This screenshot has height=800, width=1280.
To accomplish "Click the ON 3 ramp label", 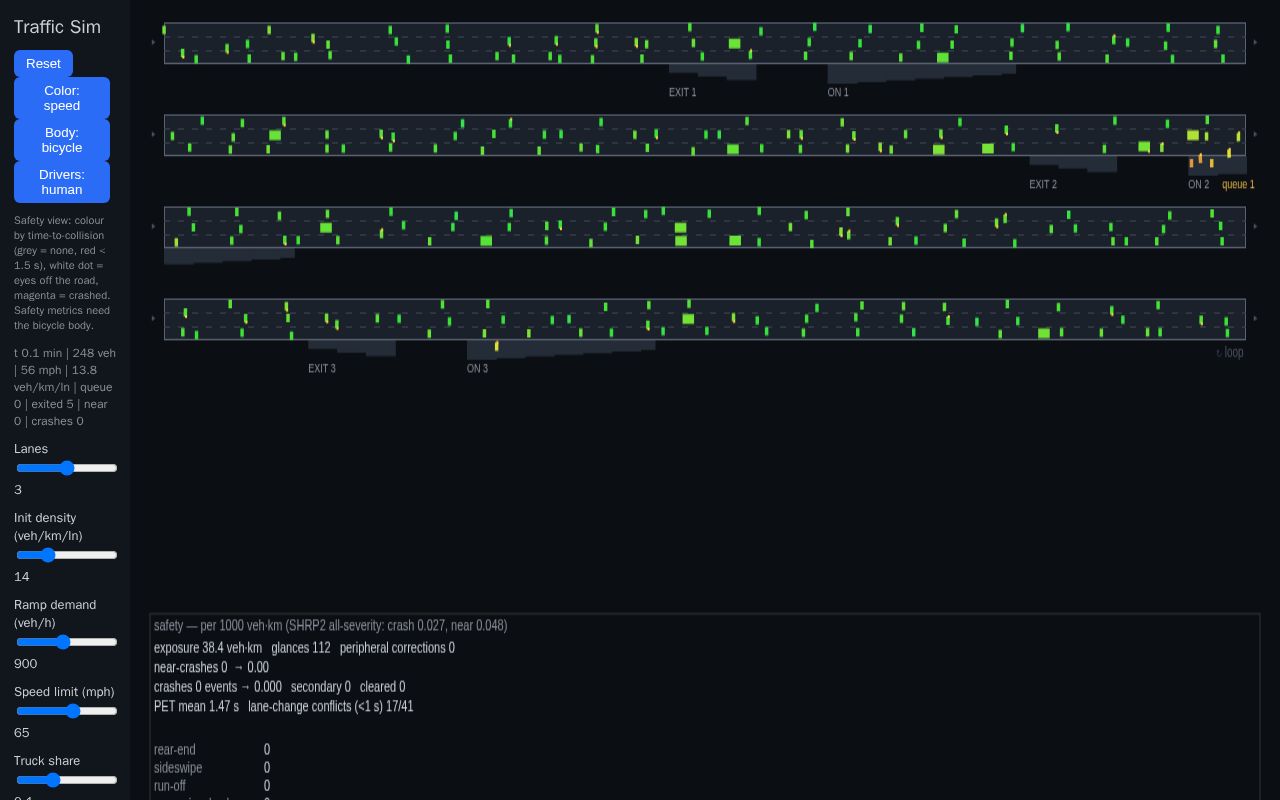I will [477, 368].
